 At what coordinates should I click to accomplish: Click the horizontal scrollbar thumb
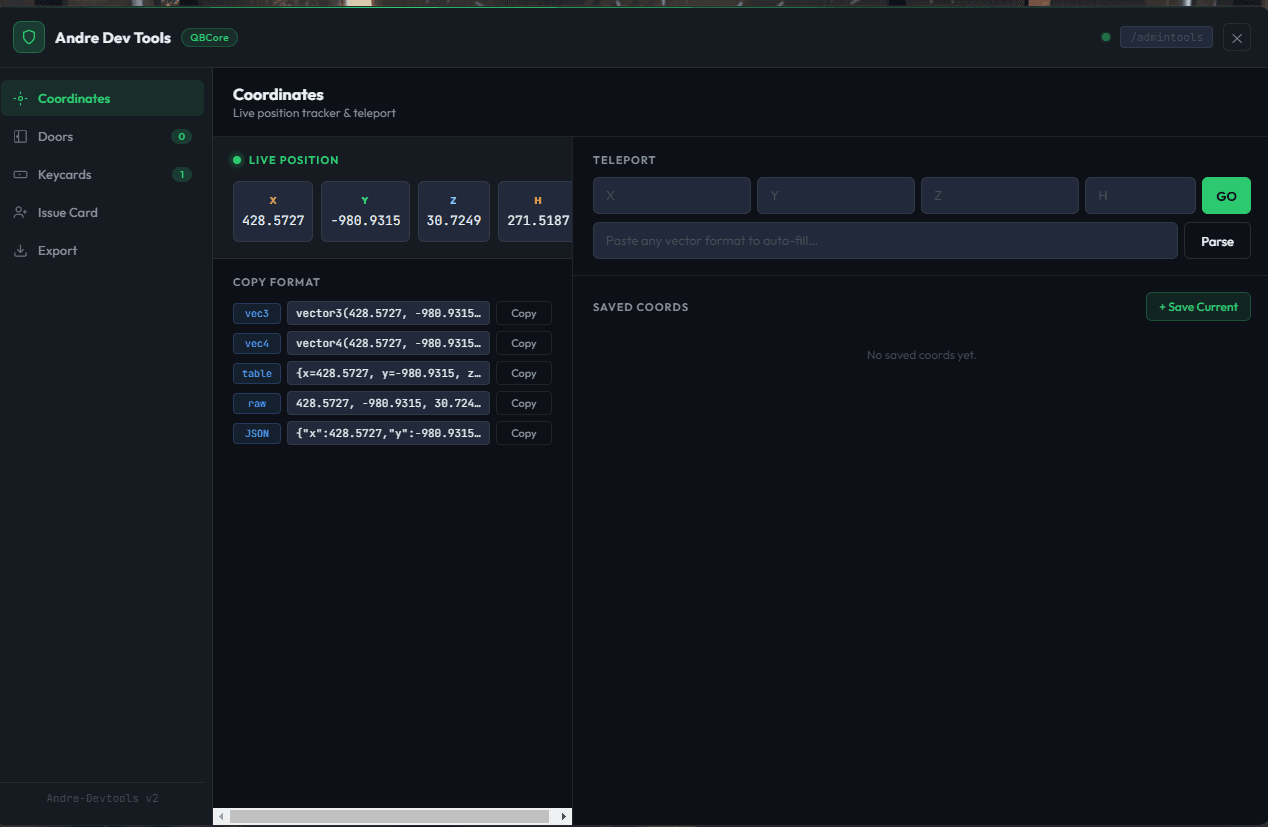(x=389, y=816)
